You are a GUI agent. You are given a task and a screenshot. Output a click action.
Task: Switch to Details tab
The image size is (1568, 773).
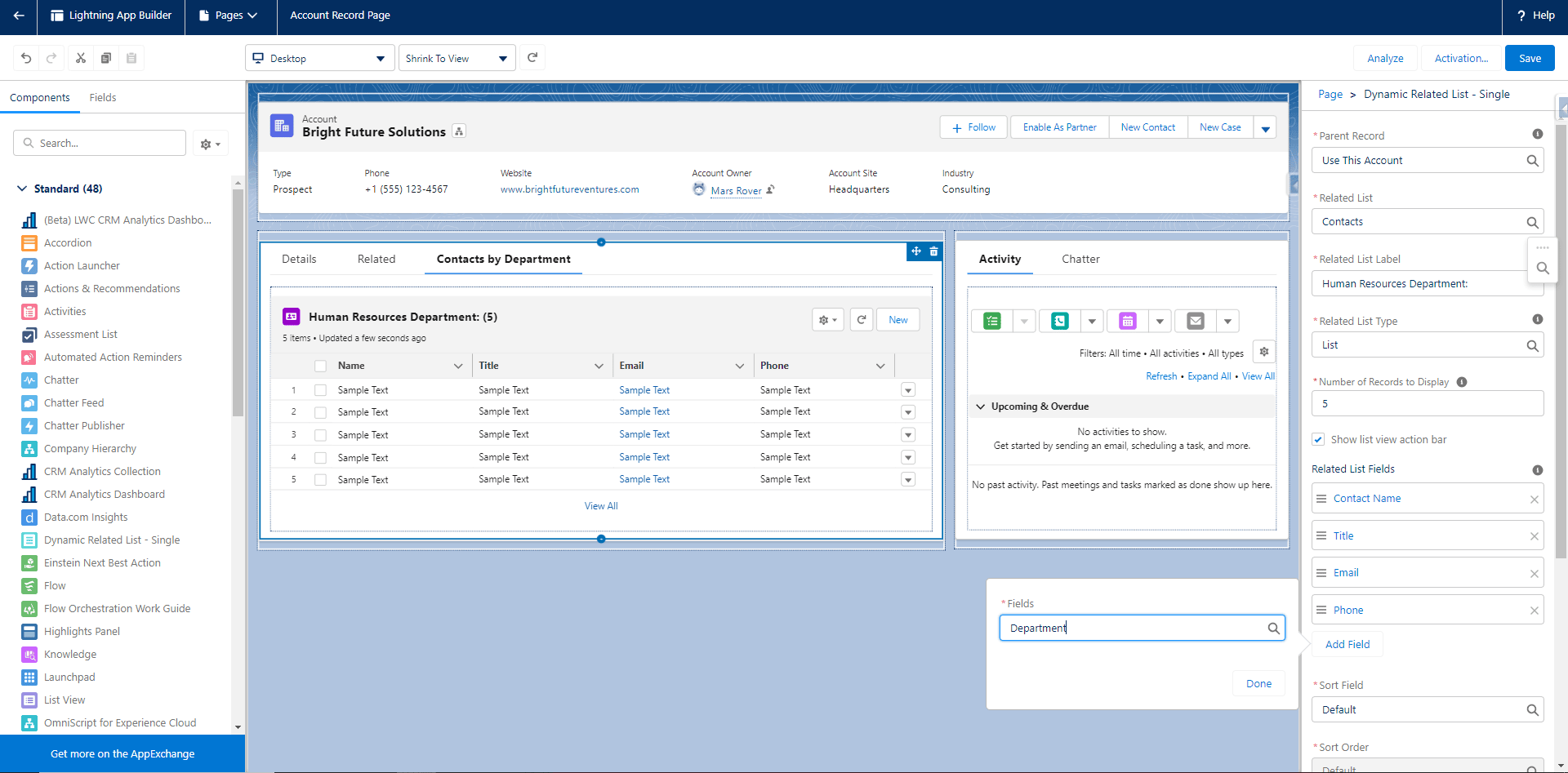(x=299, y=260)
